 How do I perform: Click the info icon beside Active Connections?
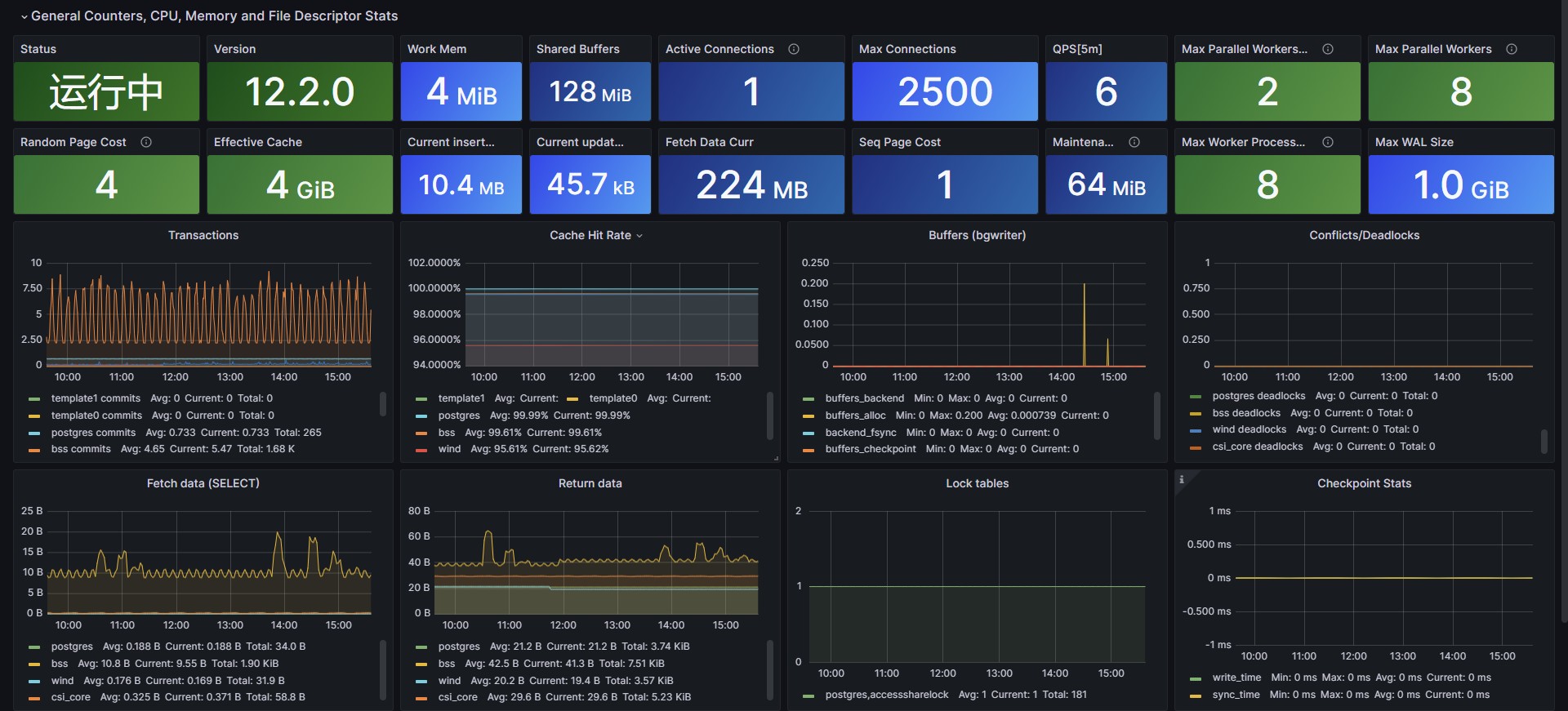click(794, 49)
